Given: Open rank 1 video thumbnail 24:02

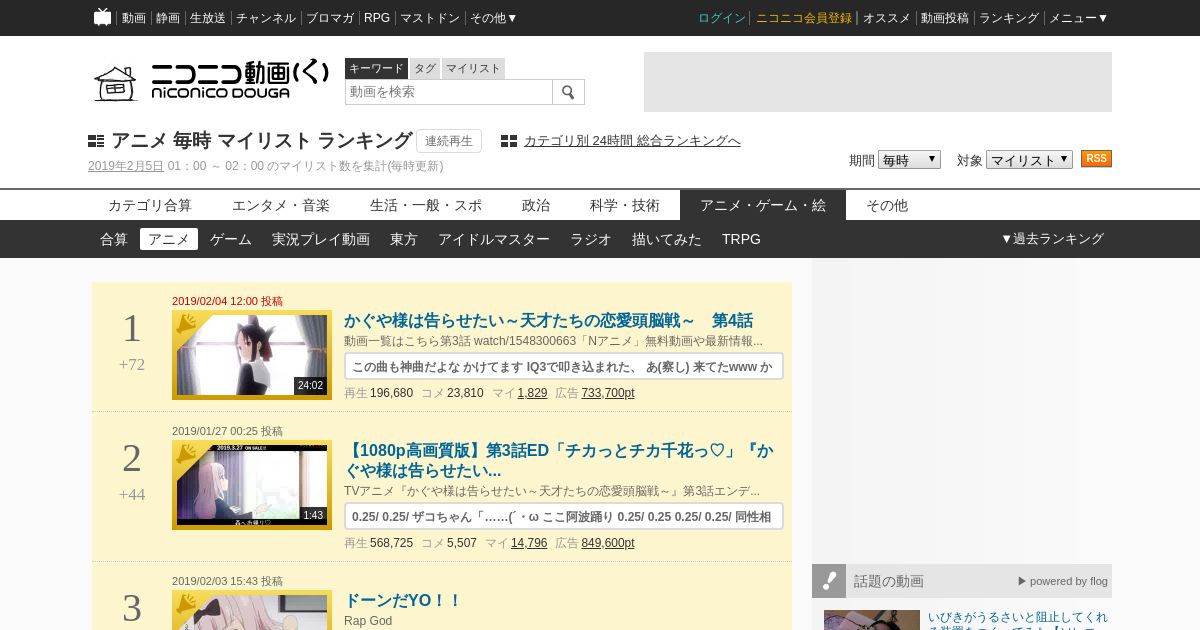Looking at the screenshot, I should coord(252,355).
